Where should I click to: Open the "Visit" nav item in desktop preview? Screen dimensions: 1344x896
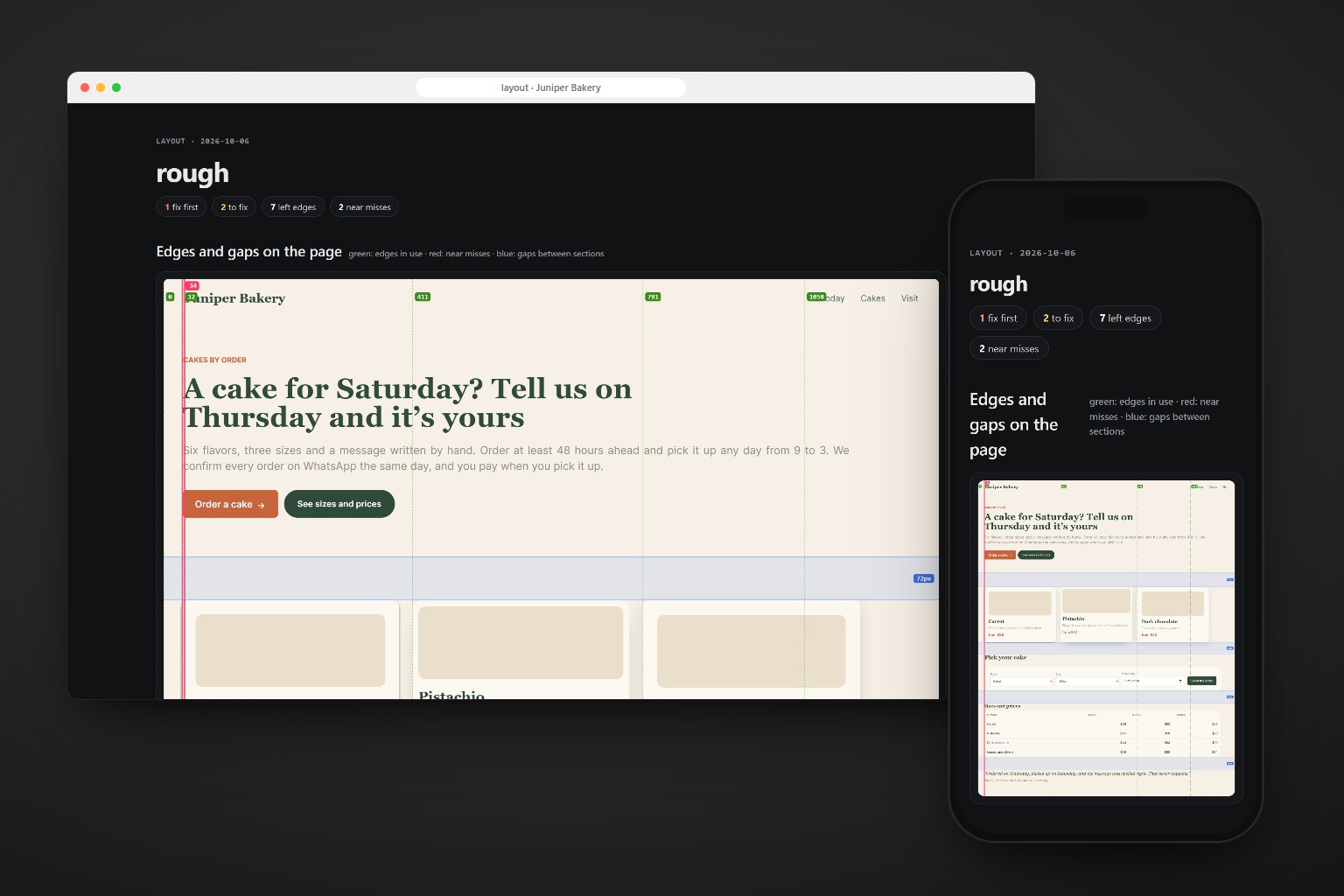tap(910, 298)
